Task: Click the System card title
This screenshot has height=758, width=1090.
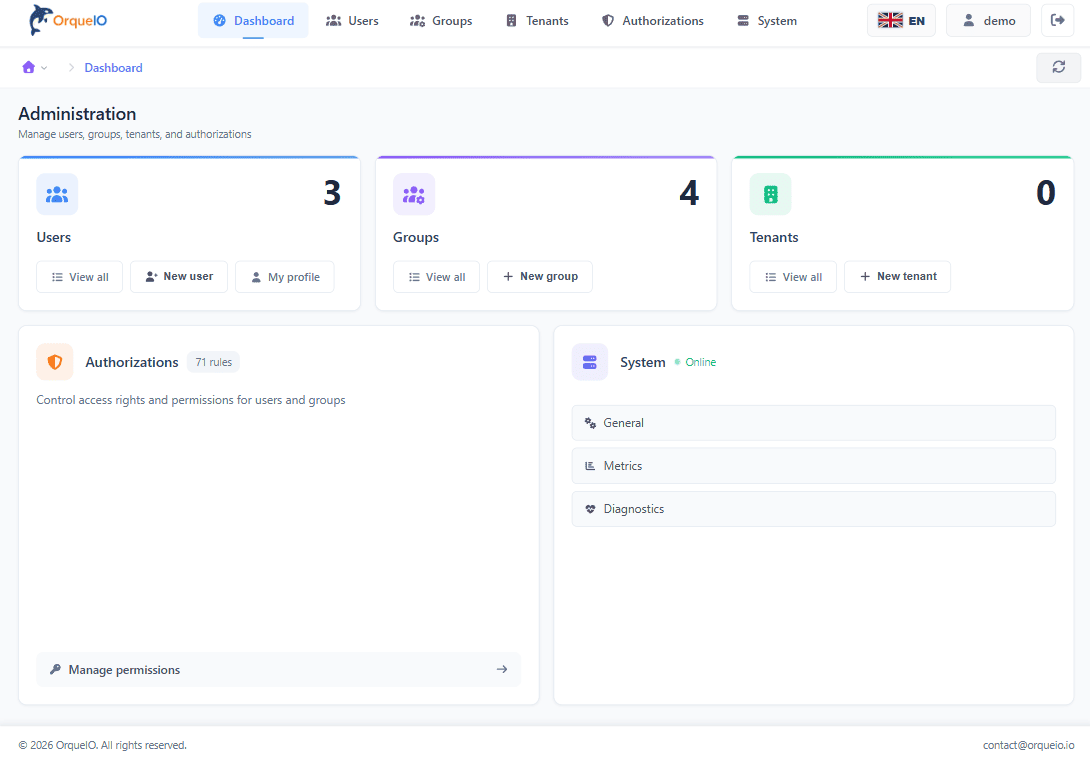Action: pos(643,362)
